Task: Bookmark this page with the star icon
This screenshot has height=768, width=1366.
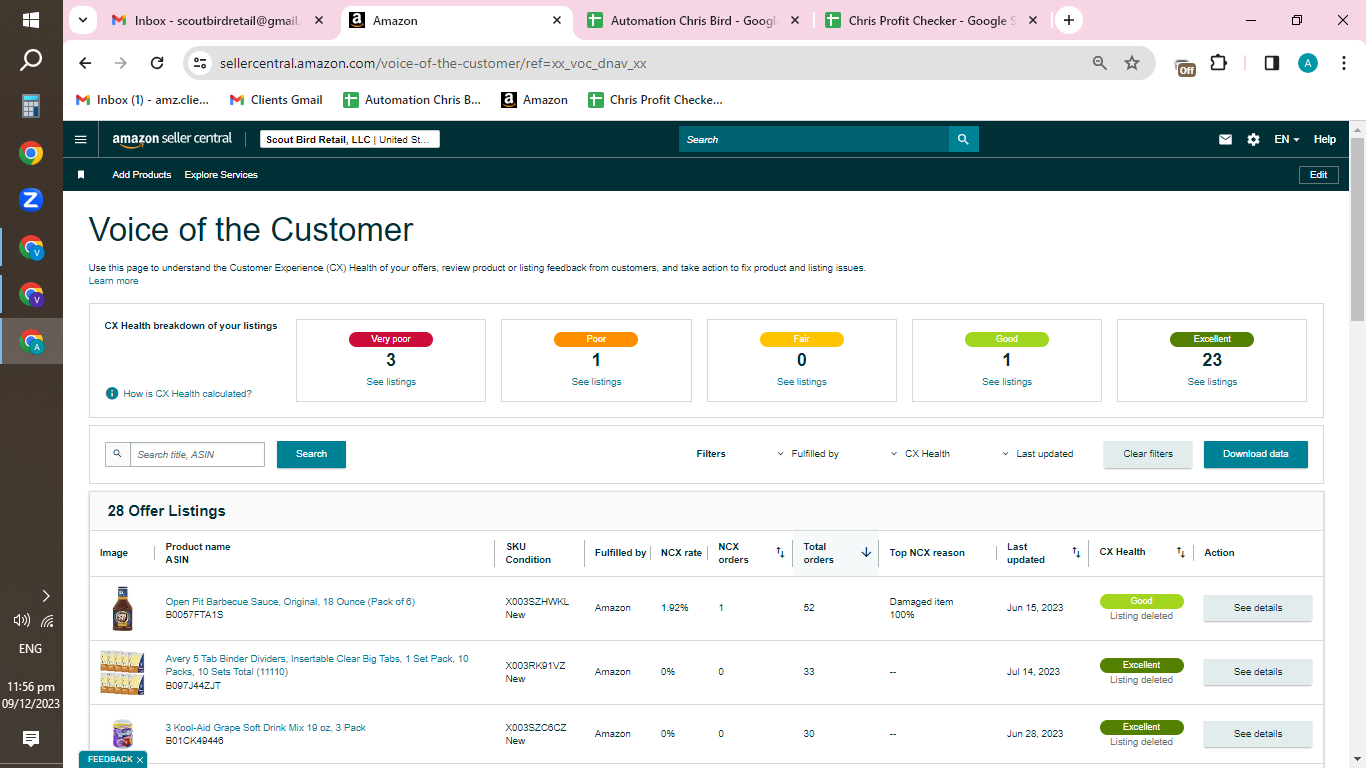Action: [1132, 63]
